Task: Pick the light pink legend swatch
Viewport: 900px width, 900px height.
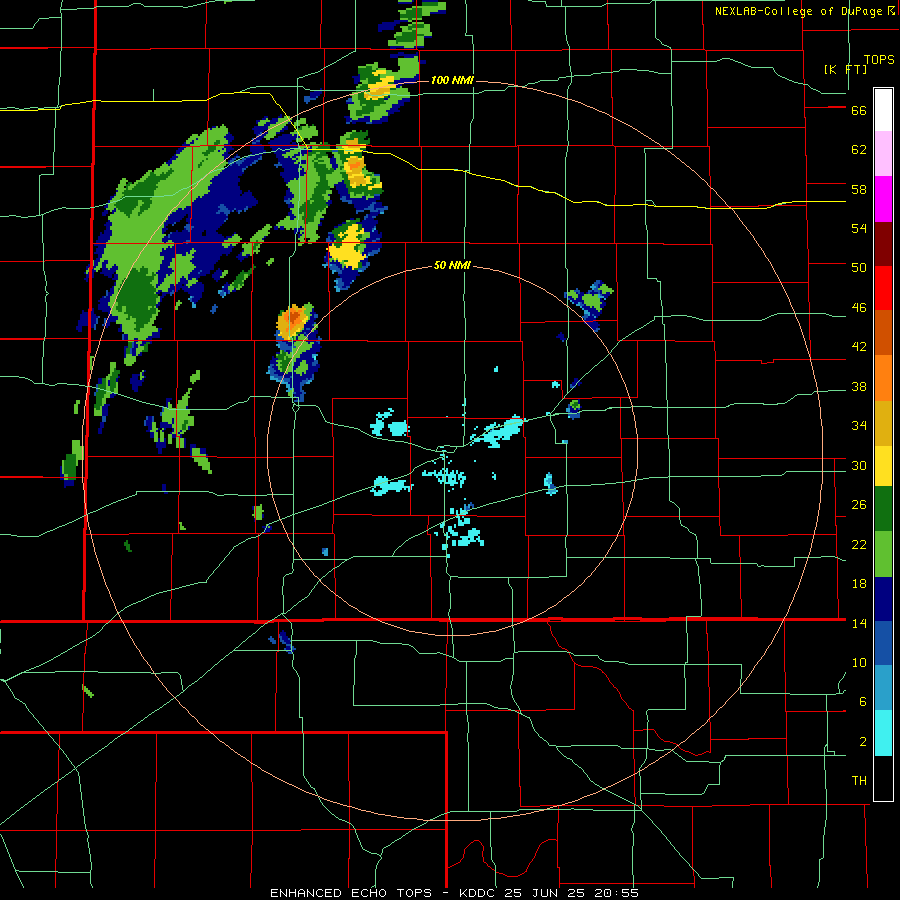Action: [883, 153]
